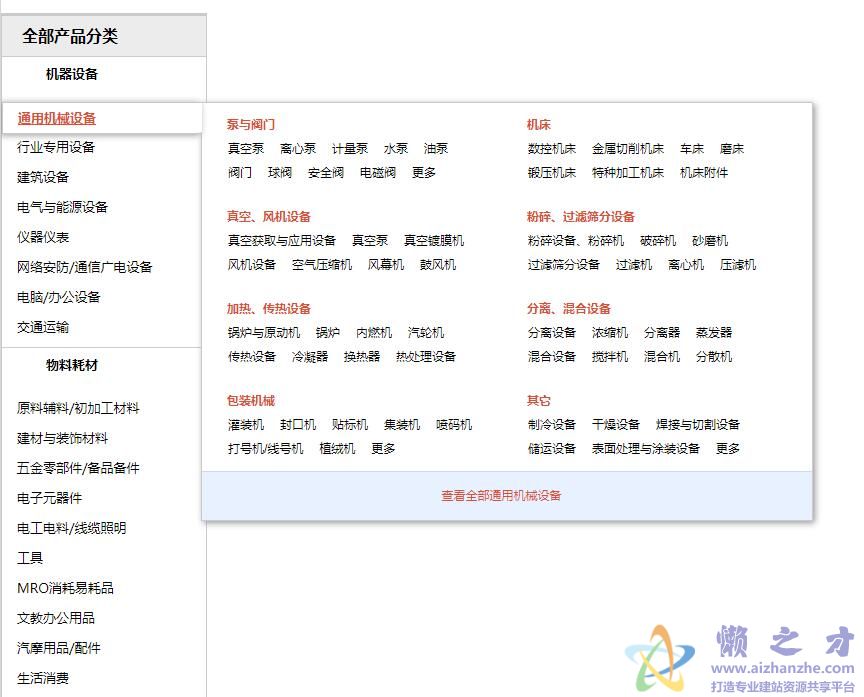
Task: Open the 灌装机 link
Action: (x=246, y=425)
